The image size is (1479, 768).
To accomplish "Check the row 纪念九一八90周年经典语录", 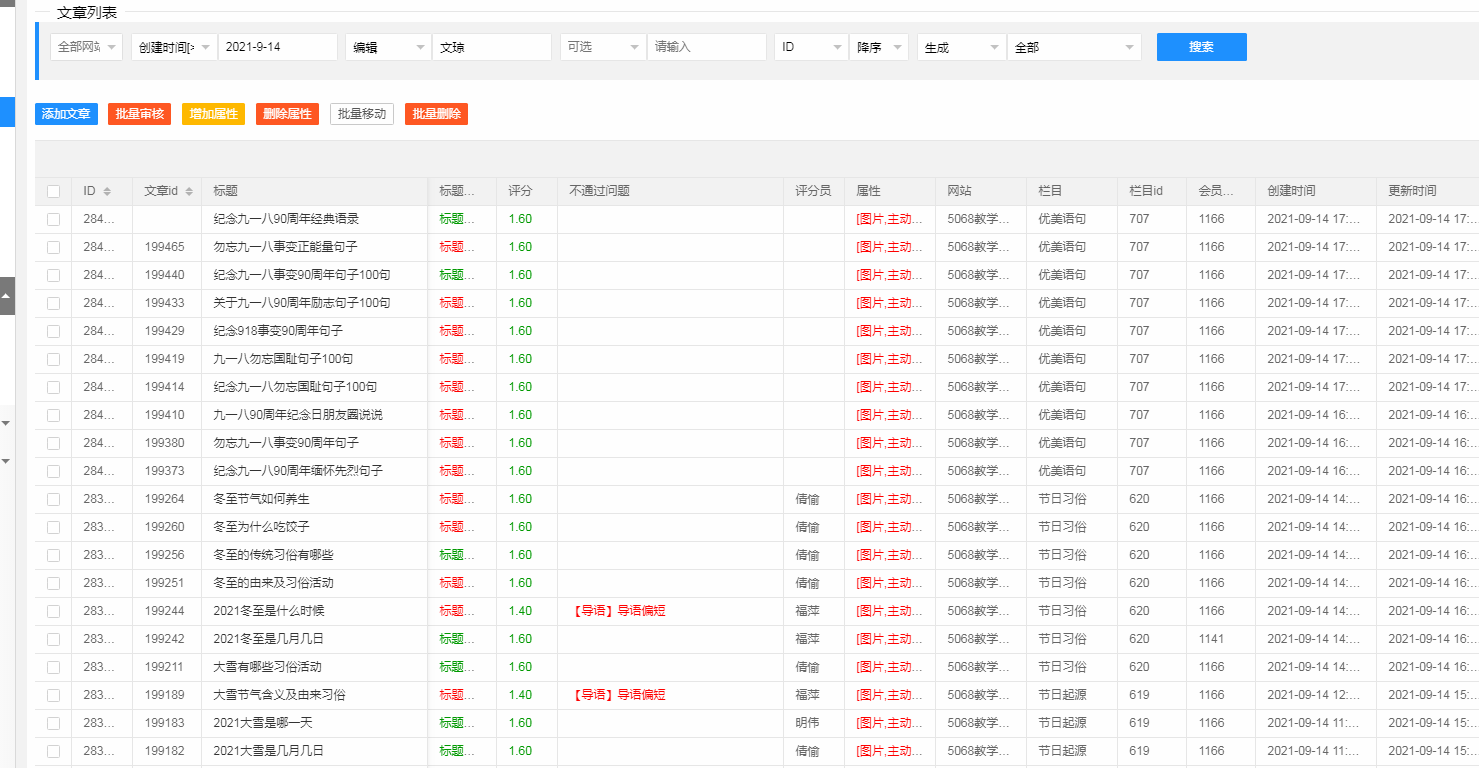I will tap(53, 219).
